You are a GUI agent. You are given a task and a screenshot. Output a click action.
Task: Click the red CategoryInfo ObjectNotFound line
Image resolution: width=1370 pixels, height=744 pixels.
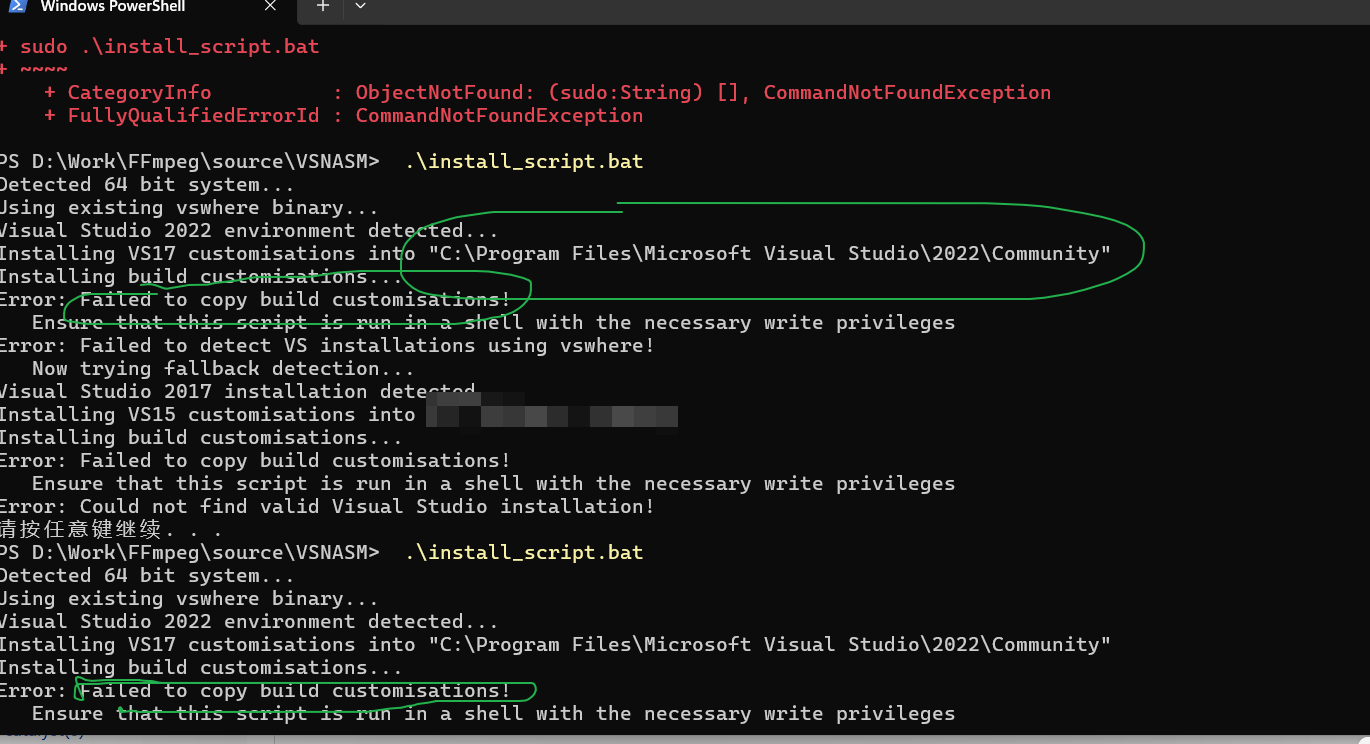(548, 93)
